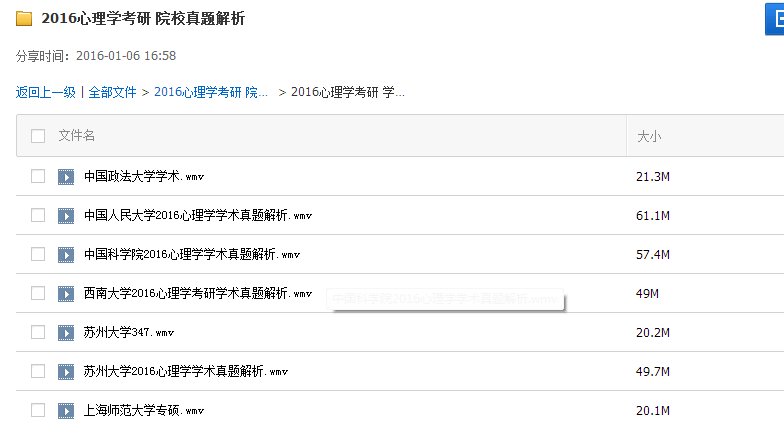Click the yellow folder icon beside title

coord(24,19)
